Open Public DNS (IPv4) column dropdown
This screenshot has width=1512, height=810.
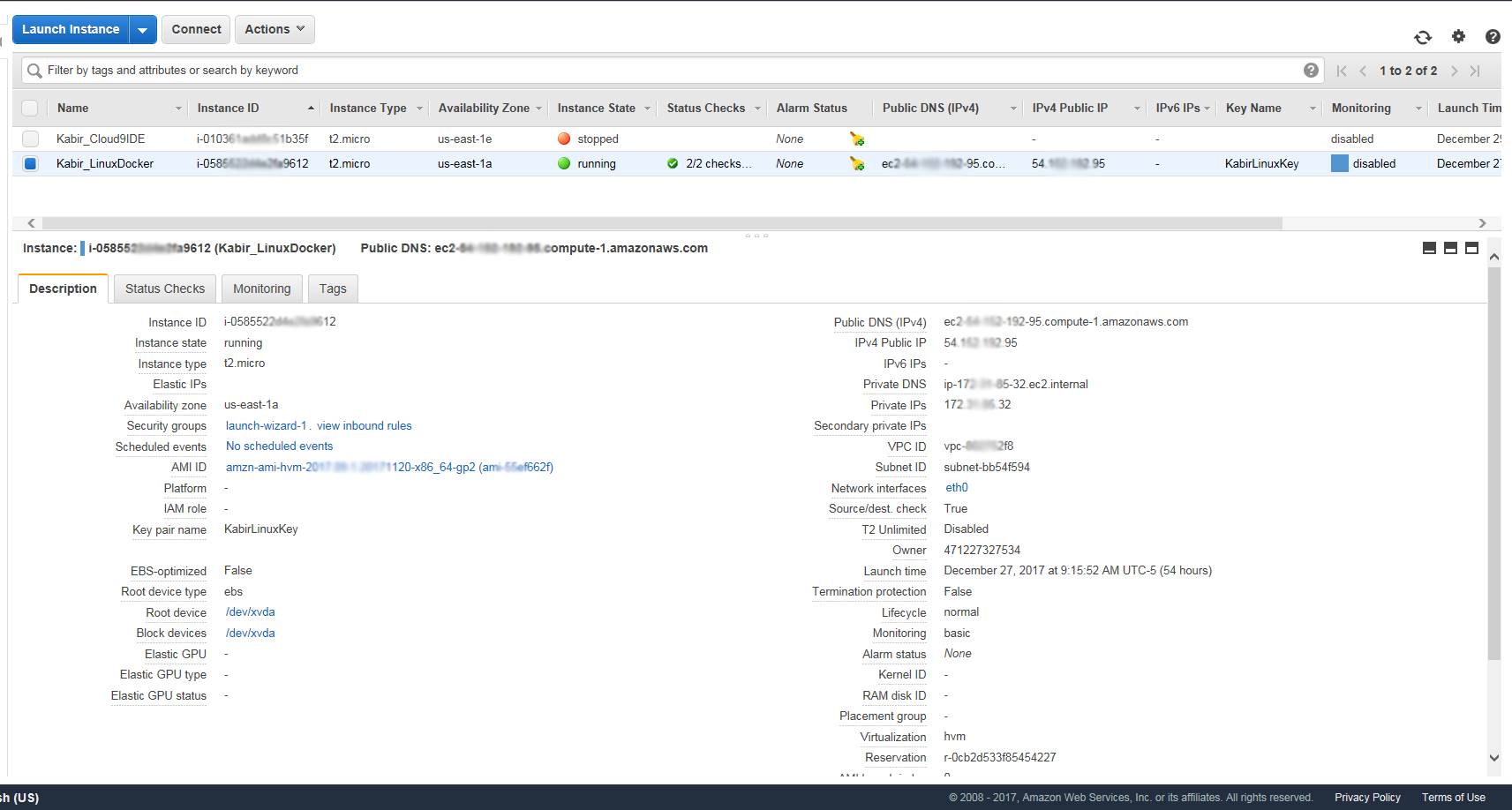coord(1013,109)
